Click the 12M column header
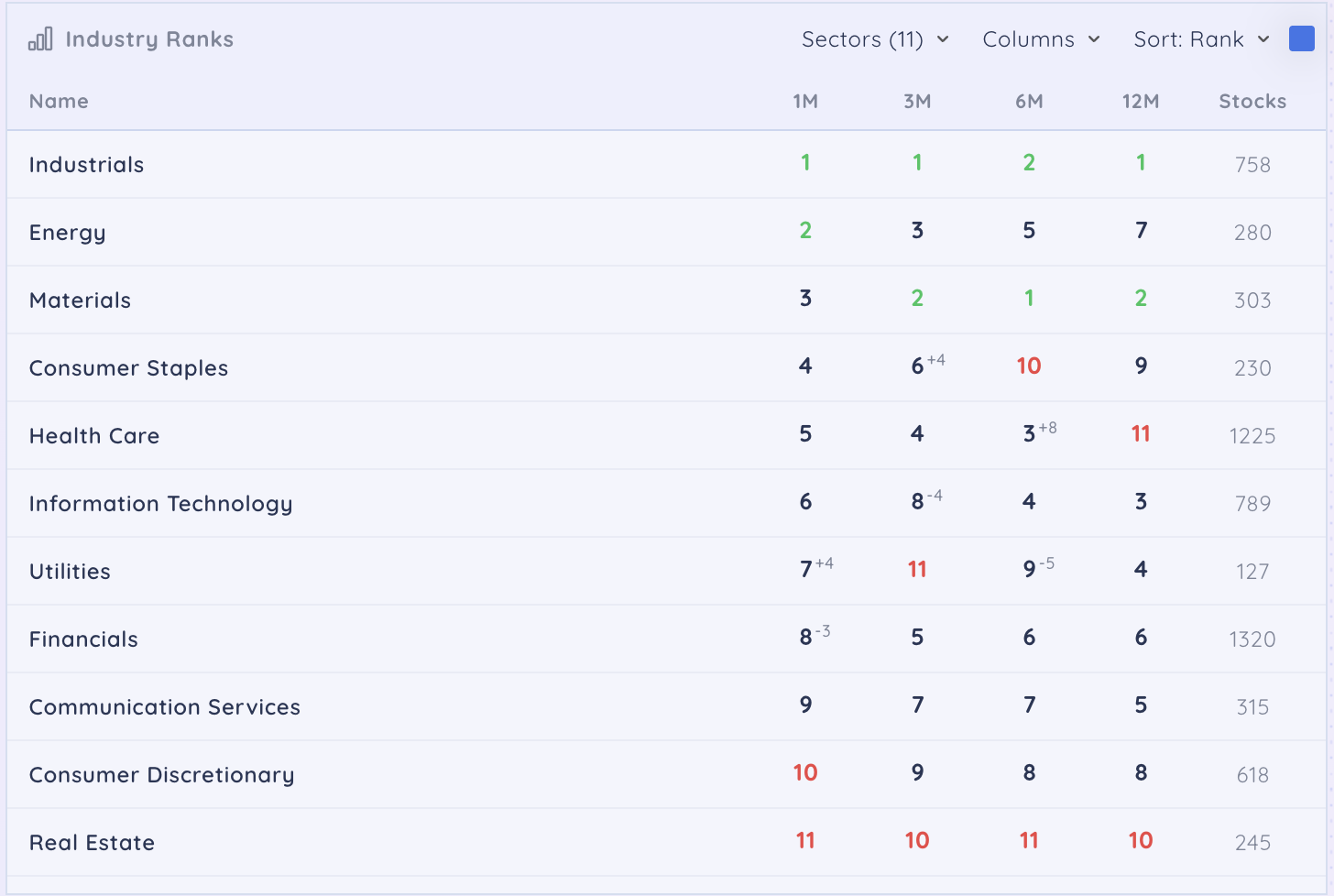The width and height of the screenshot is (1334, 896). point(1141,102)
